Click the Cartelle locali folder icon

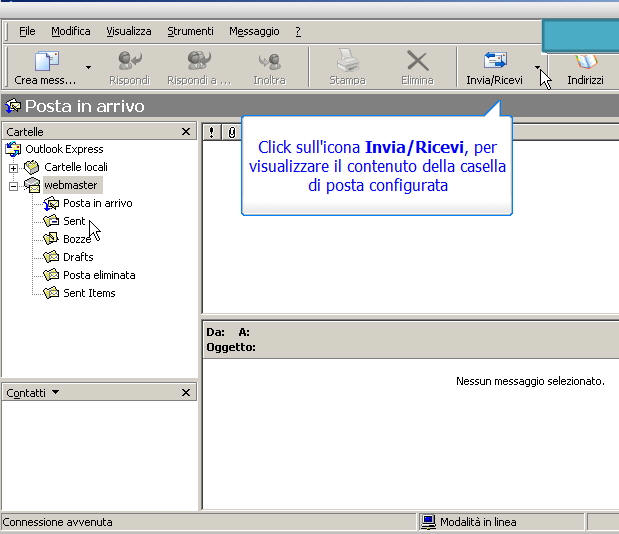click(x=32, y=167)
